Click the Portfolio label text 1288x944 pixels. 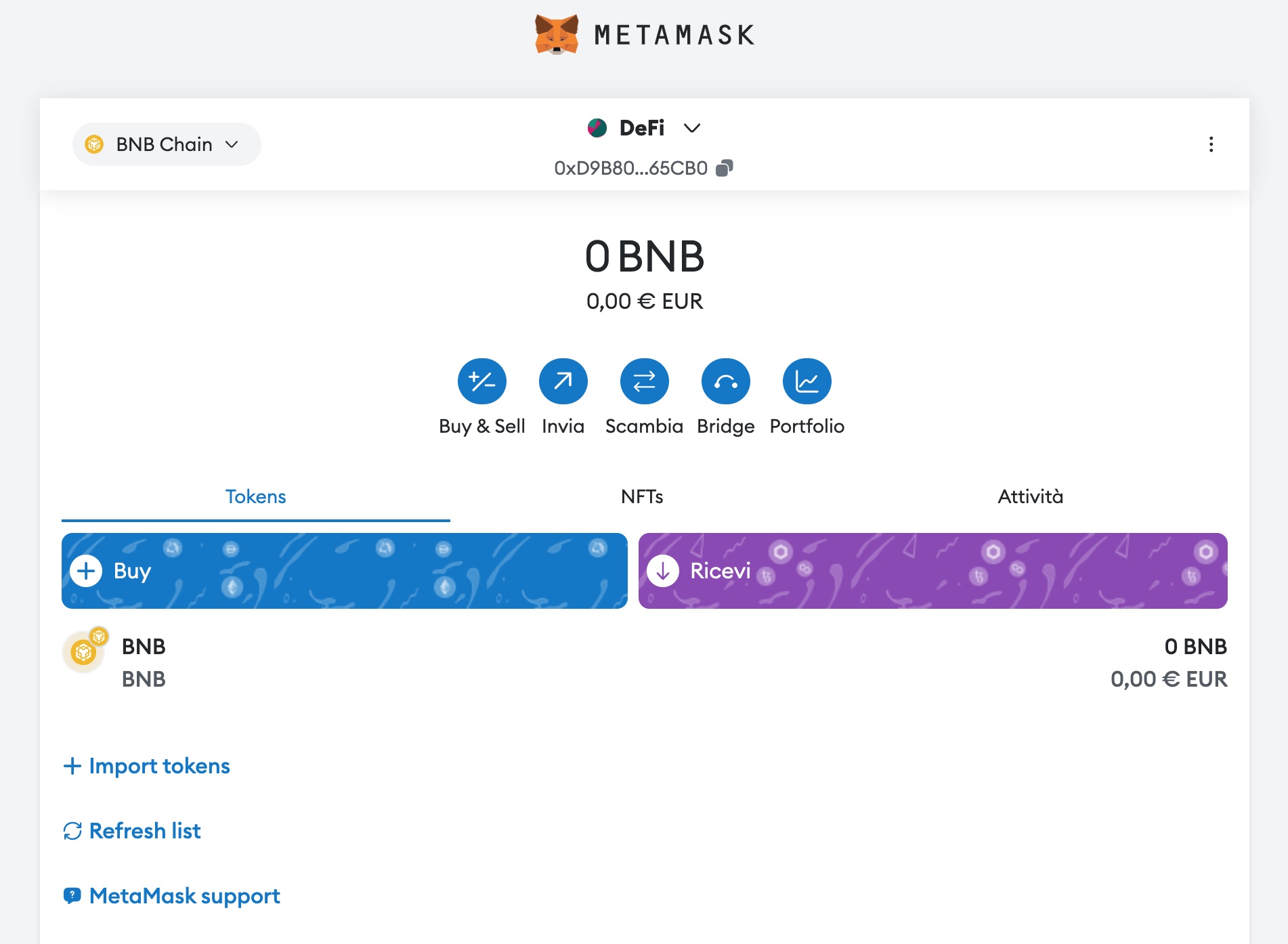pyautogui.click(x=807, y=426)
